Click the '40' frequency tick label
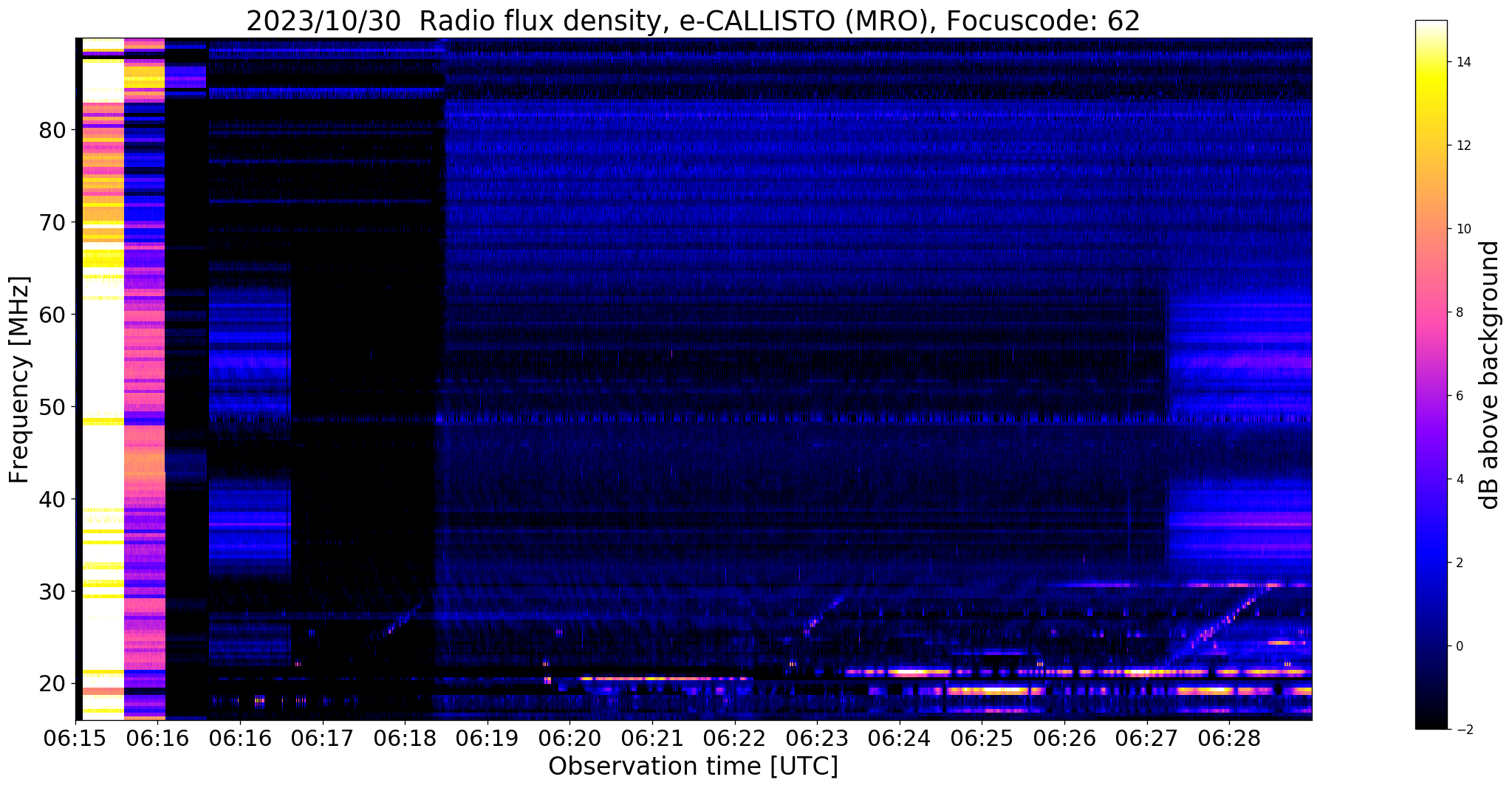The width and height of the screenshot is (1512, 788). tap(52, 499)
